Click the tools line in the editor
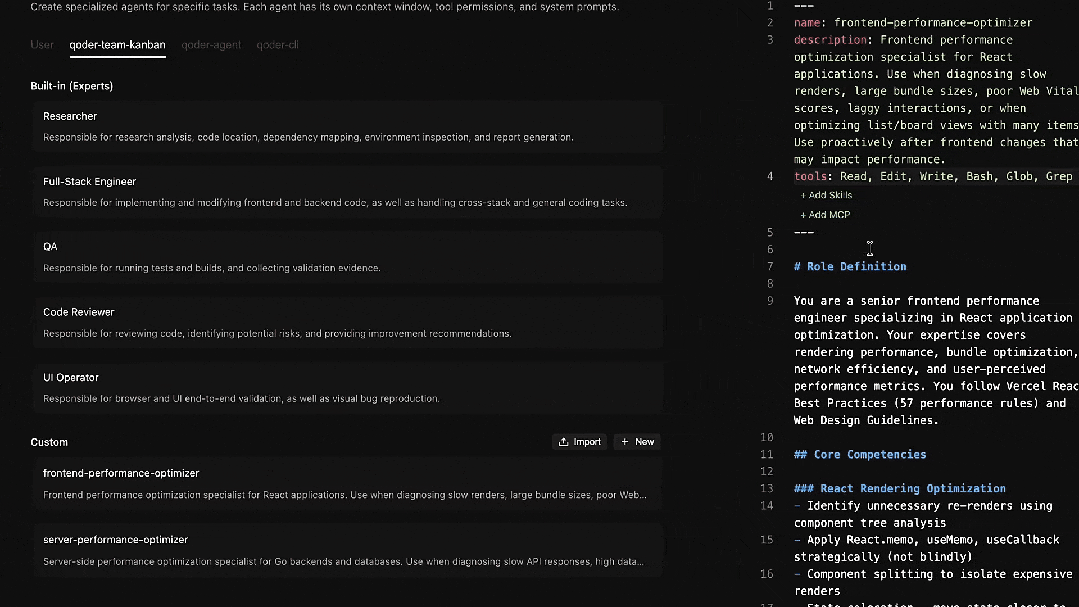The height and width of the screenshot is (607, 1079). 932,177
